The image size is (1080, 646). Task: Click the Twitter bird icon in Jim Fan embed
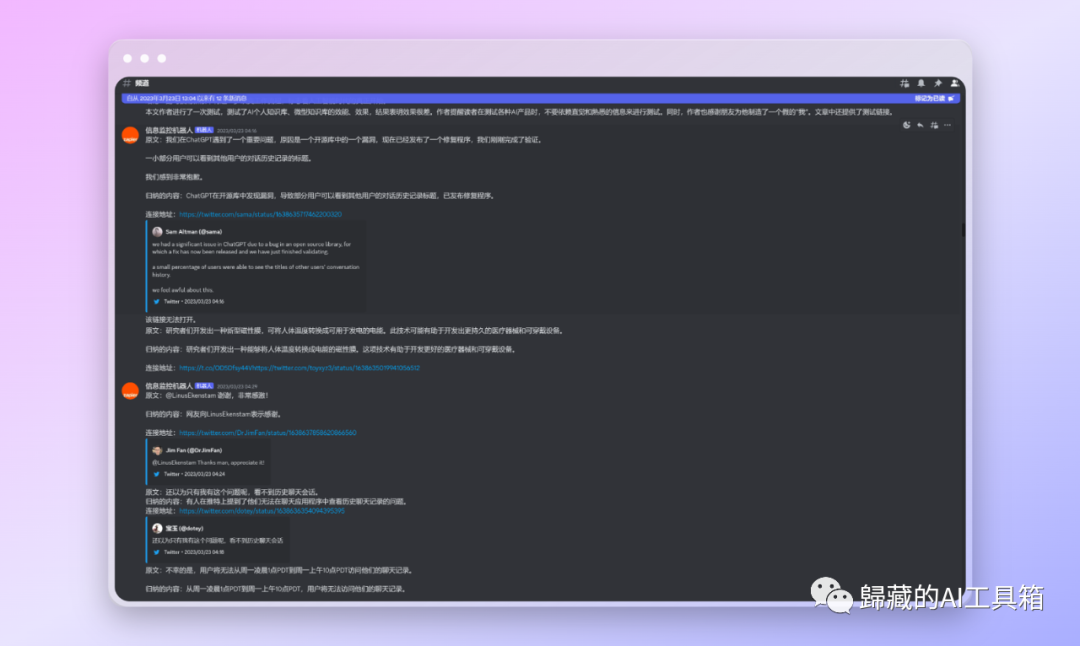coord(156,474)
